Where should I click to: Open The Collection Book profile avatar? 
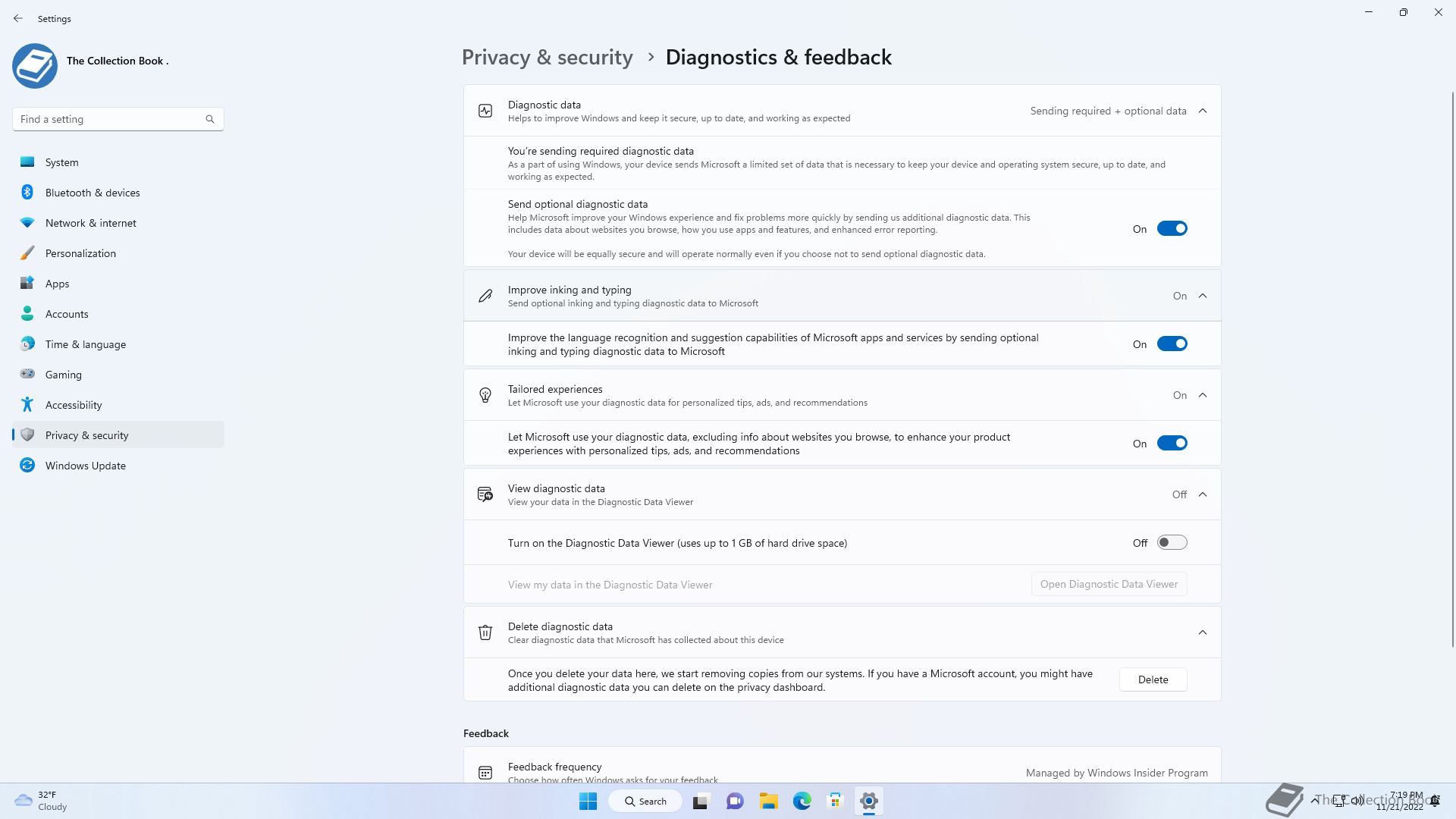pyautogui.click(x=35, y=66)
